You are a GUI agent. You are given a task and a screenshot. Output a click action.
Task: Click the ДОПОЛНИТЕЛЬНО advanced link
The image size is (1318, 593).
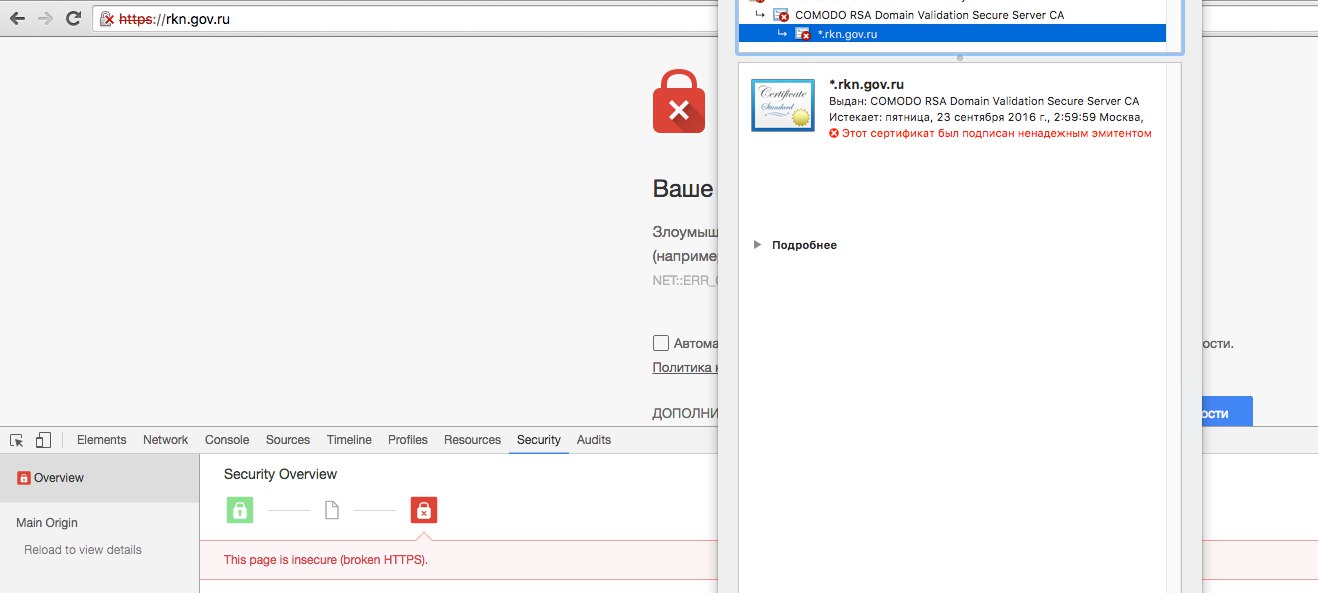pos(685,413)
